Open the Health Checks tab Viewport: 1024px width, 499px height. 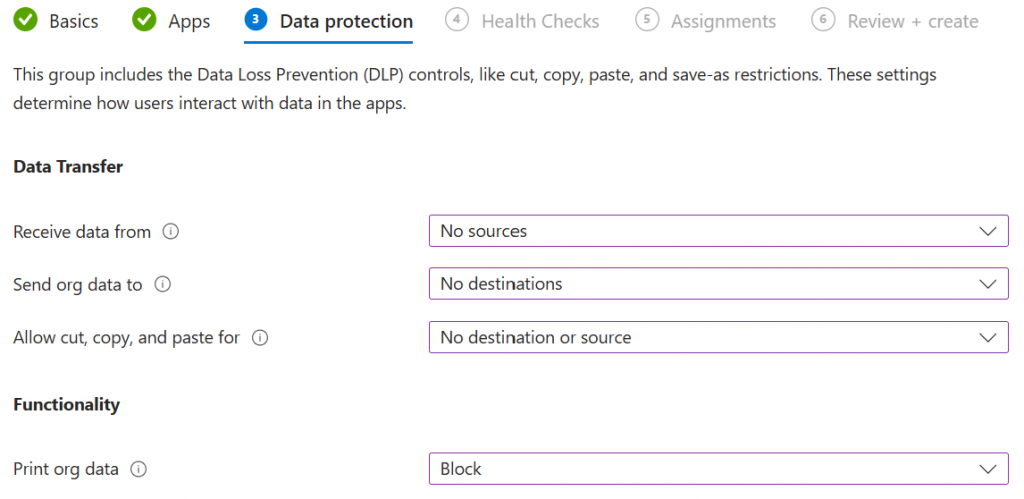point(540,21)
